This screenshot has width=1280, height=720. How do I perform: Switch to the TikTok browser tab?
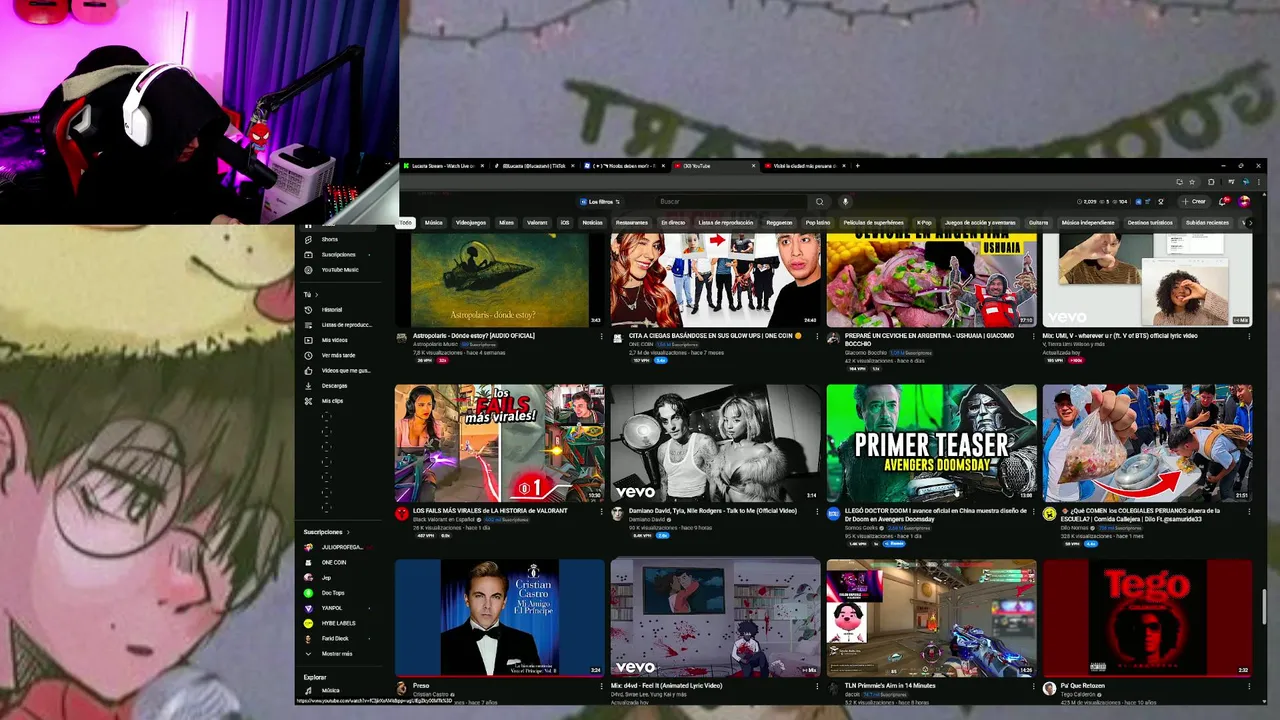pos(533,166)
